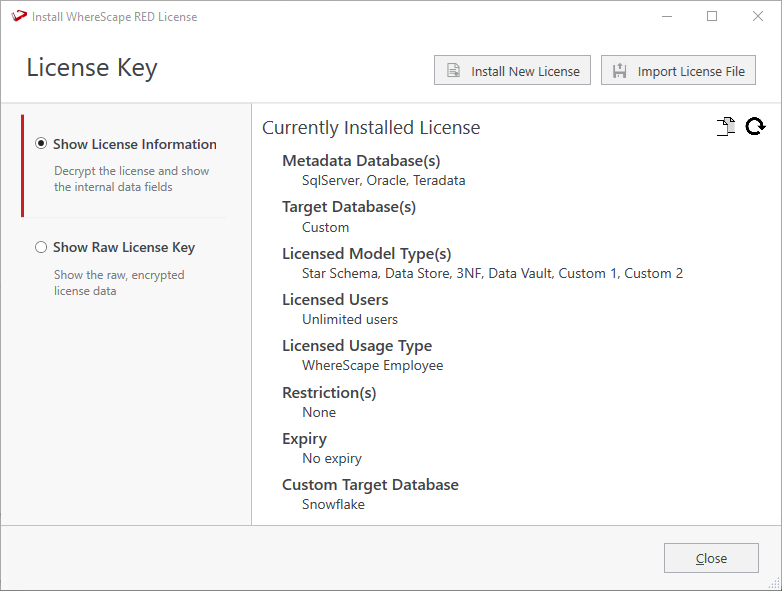The image size is (782, 591).
Task: Click the WhereScape RED logo in title bar
Action: pyautogui.click(x=18, y=17)
